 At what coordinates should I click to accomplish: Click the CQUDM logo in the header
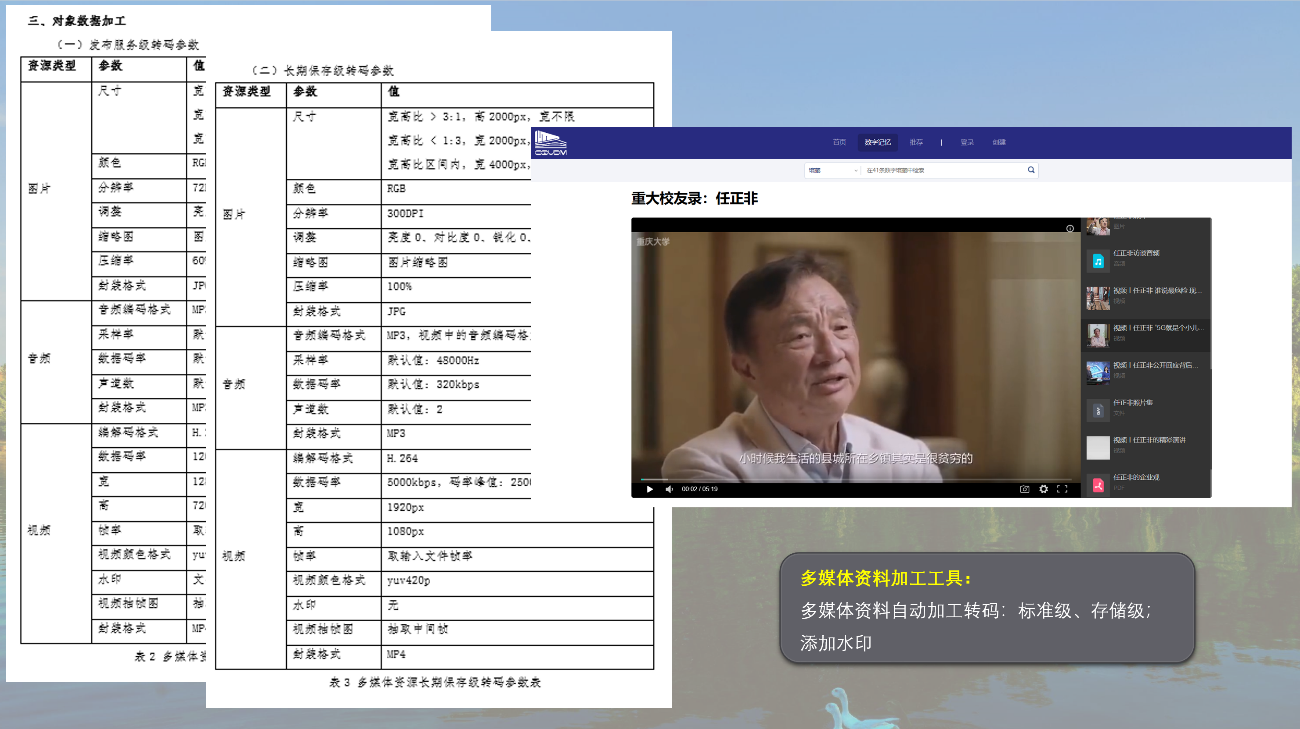[551, 143]
